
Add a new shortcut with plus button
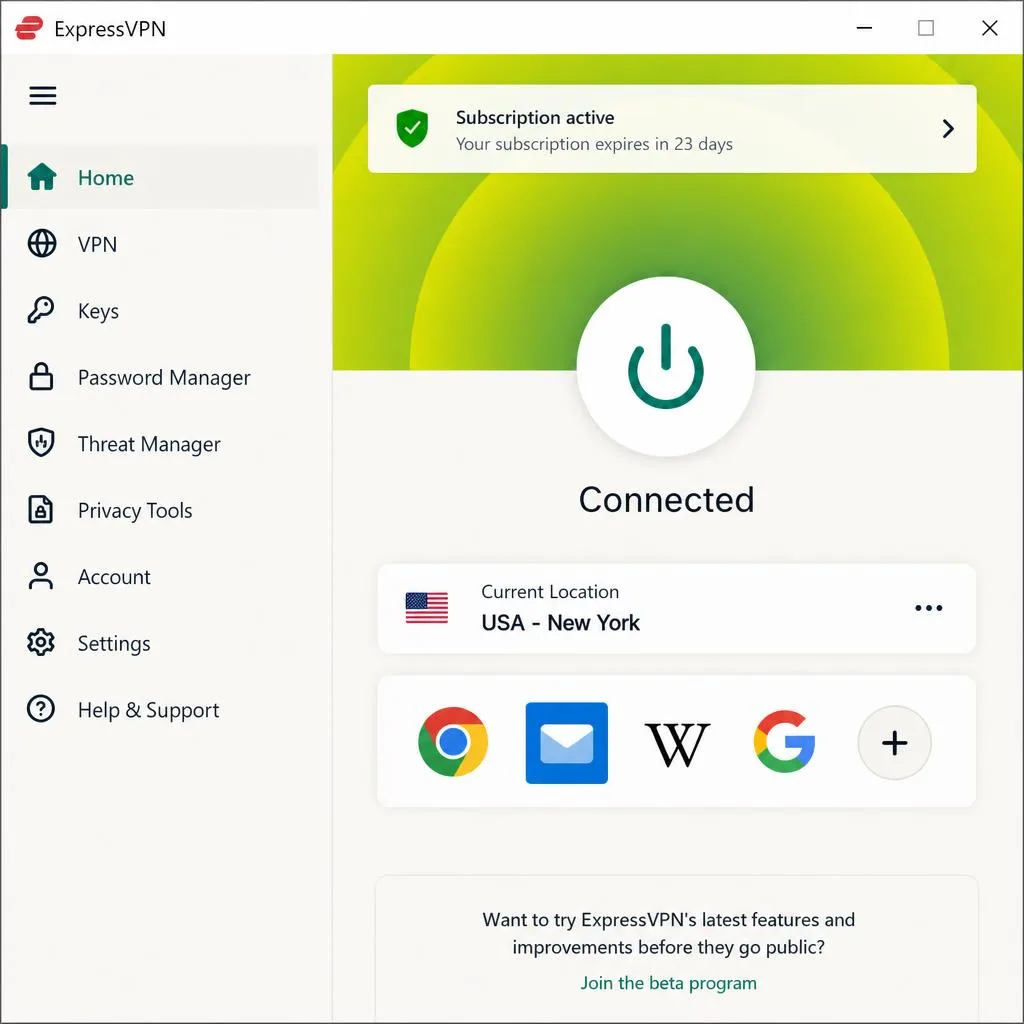(894, 743)
